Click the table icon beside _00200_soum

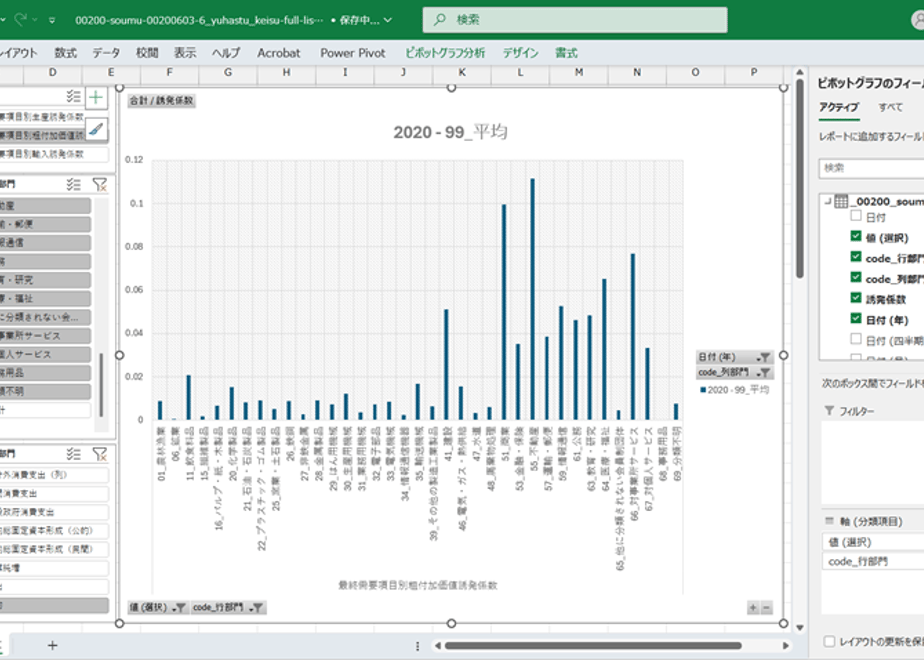[x=841, y=202]
